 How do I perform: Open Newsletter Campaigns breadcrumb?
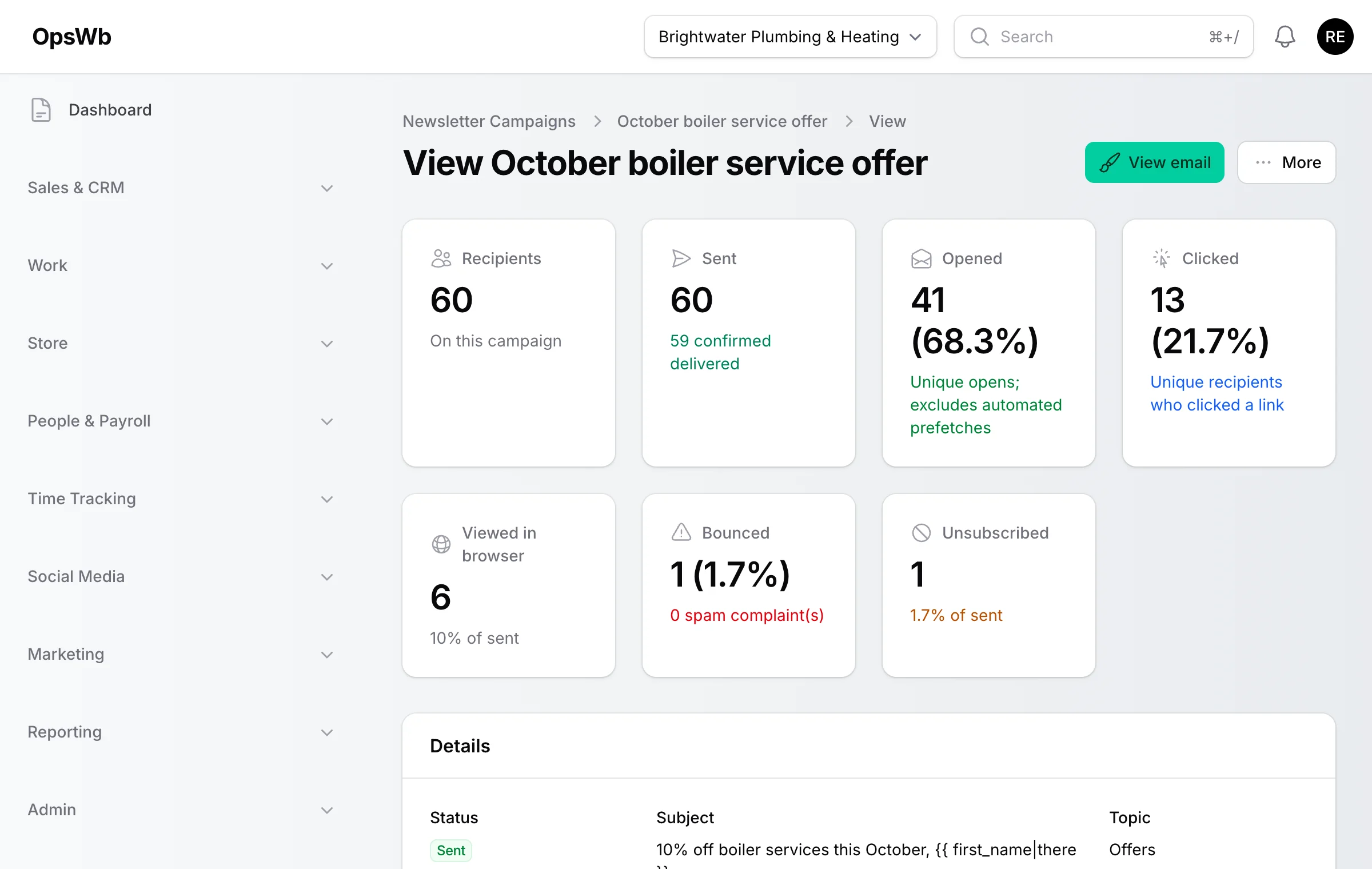(489, 121)
